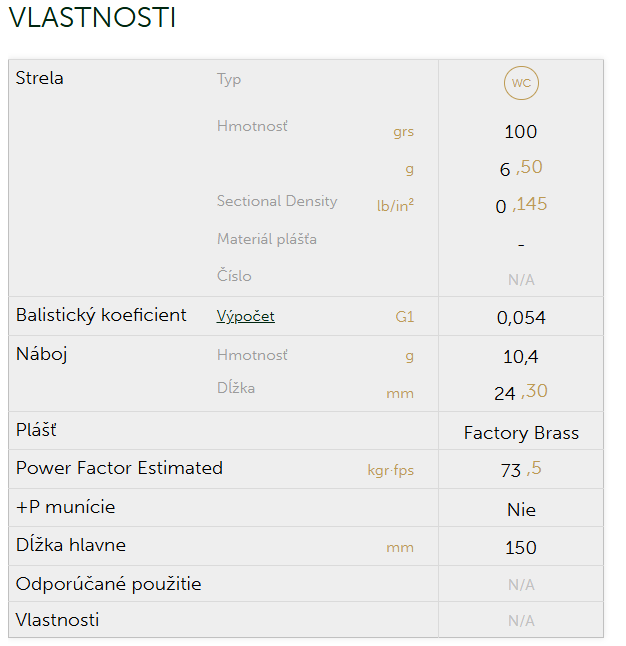Click the Materiál plášťa label
The width and height of the screenshot is (626, 646).
click(267, 240)
